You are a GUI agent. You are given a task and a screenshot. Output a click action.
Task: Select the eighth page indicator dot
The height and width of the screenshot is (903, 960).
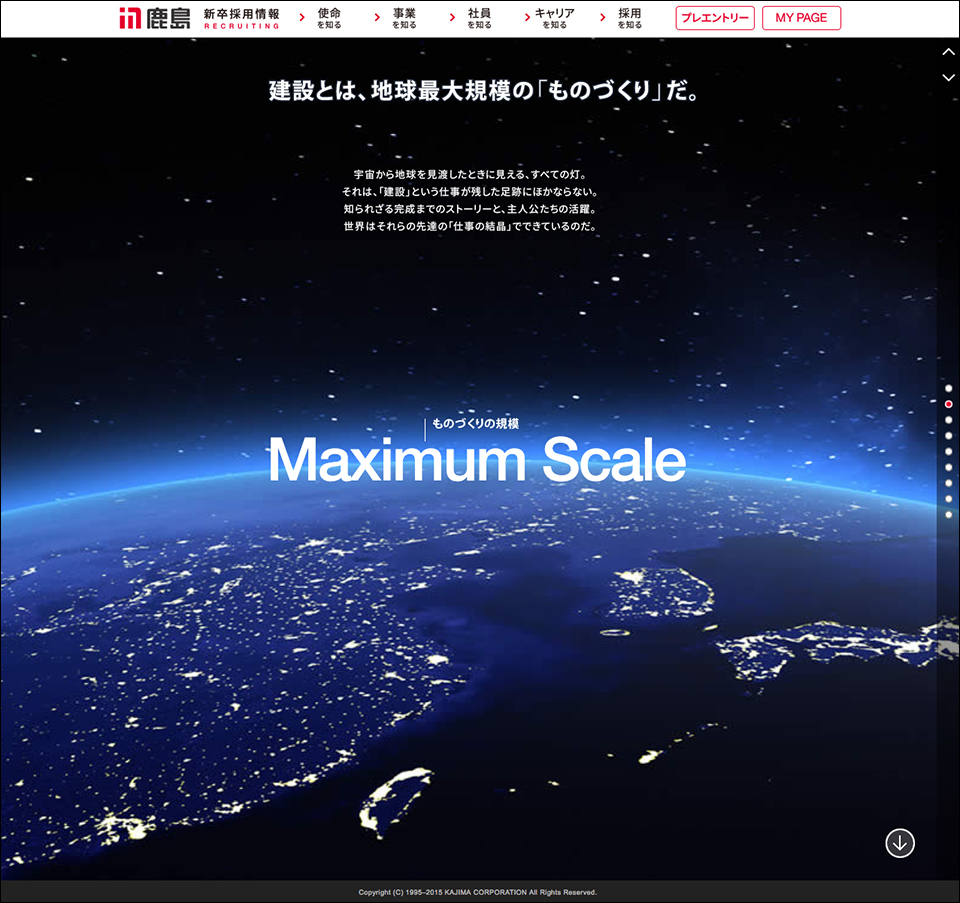tap(948, 499)
